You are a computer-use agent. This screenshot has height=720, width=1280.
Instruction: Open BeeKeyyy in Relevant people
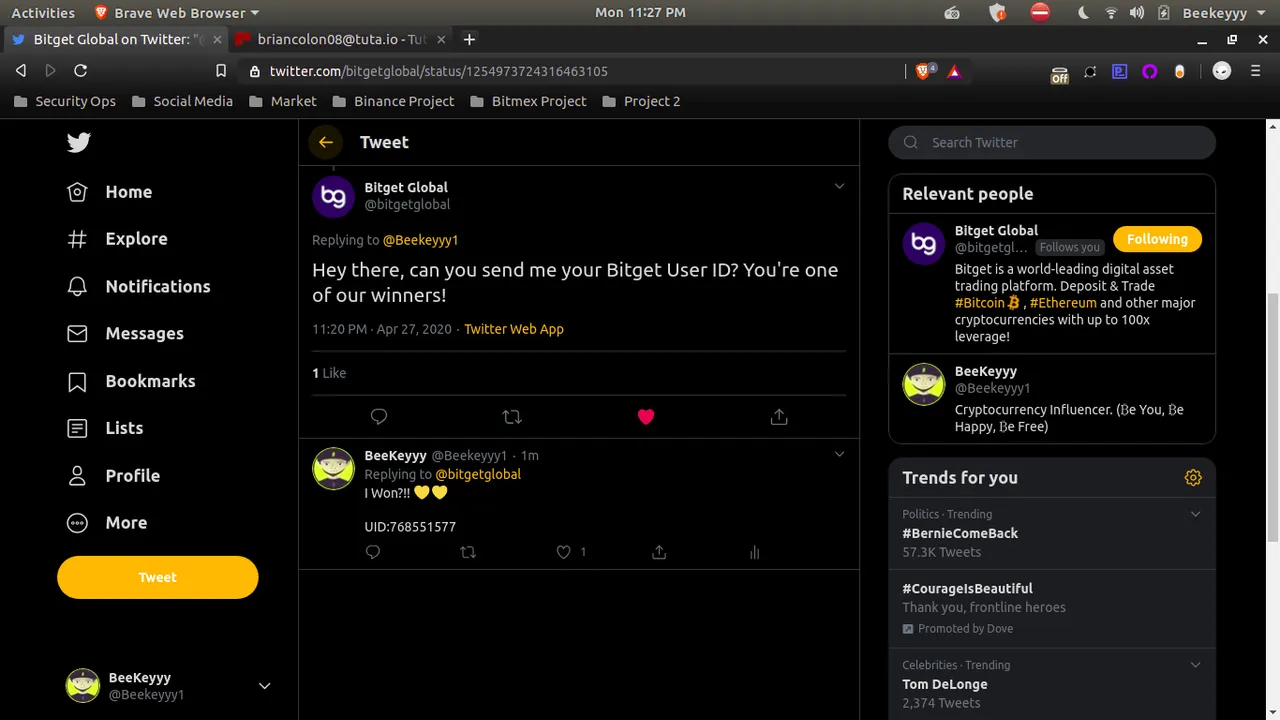point(1052,398)
